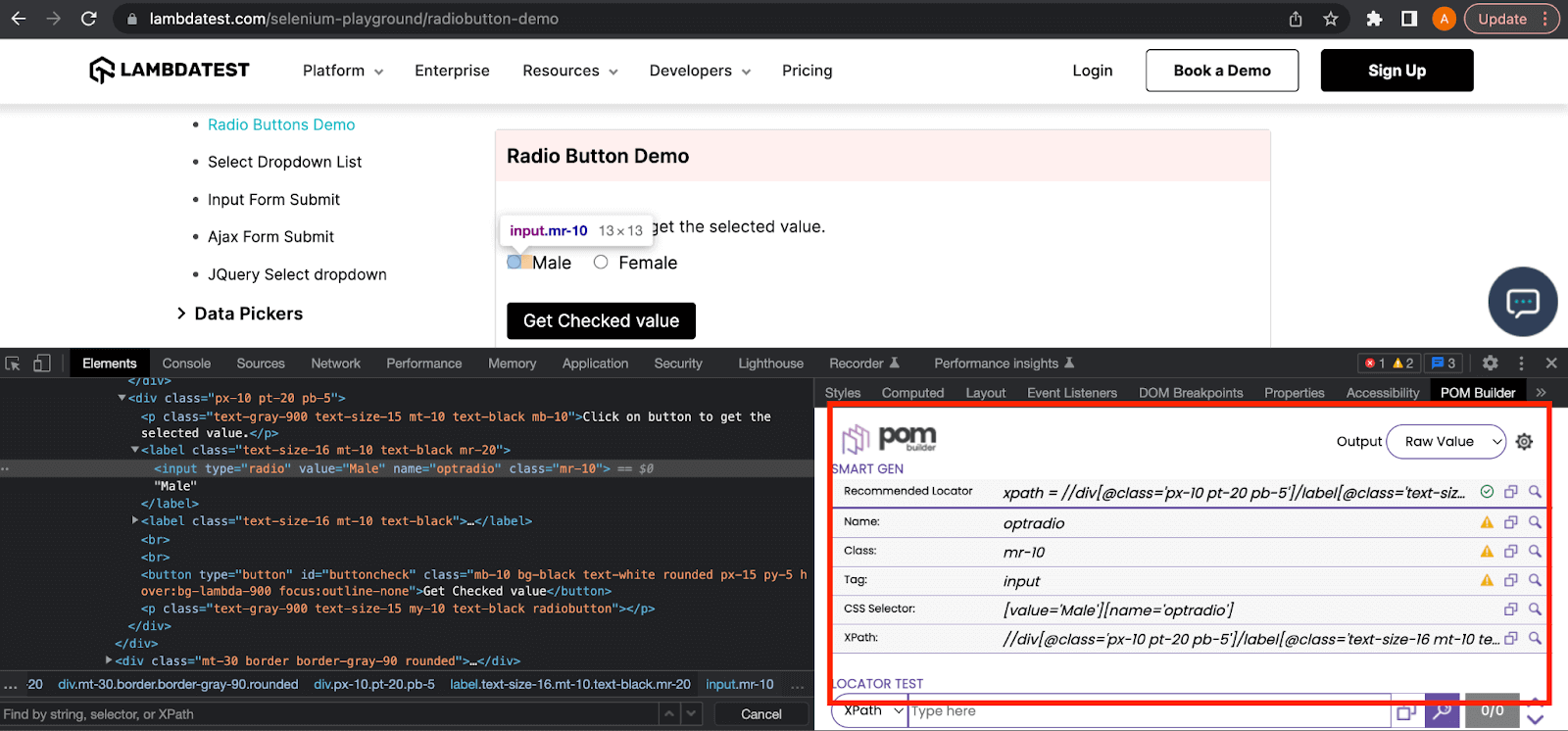1568x731 pixels.
Task: Click the POM Builder settings gear icon
Action: [1524, 442]
